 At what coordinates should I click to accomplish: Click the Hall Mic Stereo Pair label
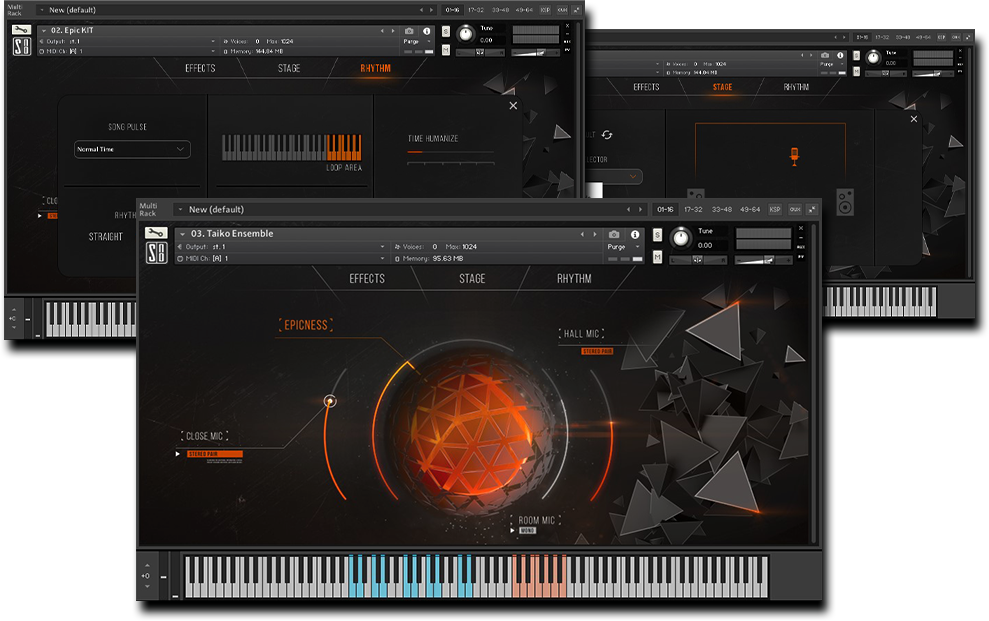pos(597,351)
